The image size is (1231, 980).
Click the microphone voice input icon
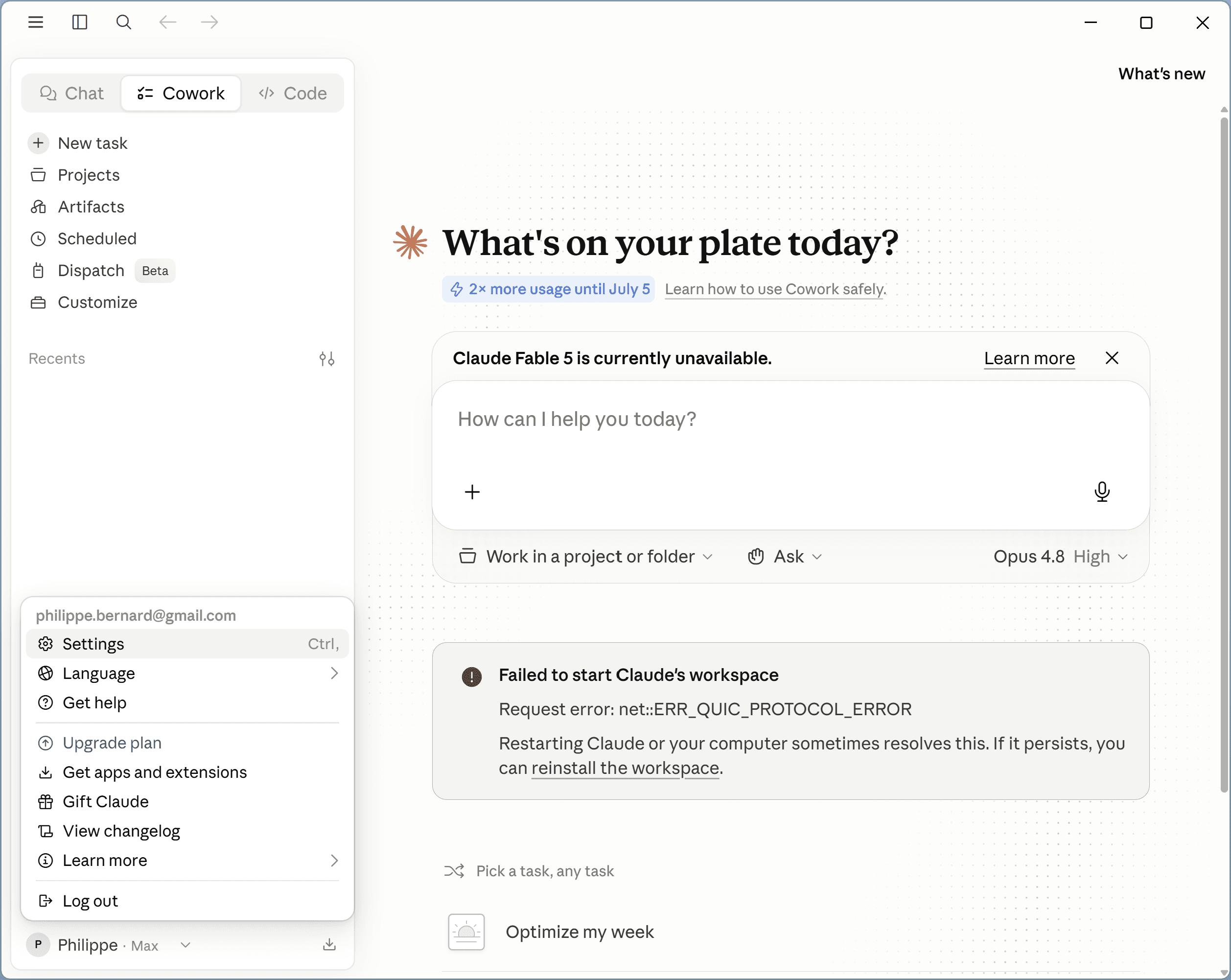[1102, 491]
